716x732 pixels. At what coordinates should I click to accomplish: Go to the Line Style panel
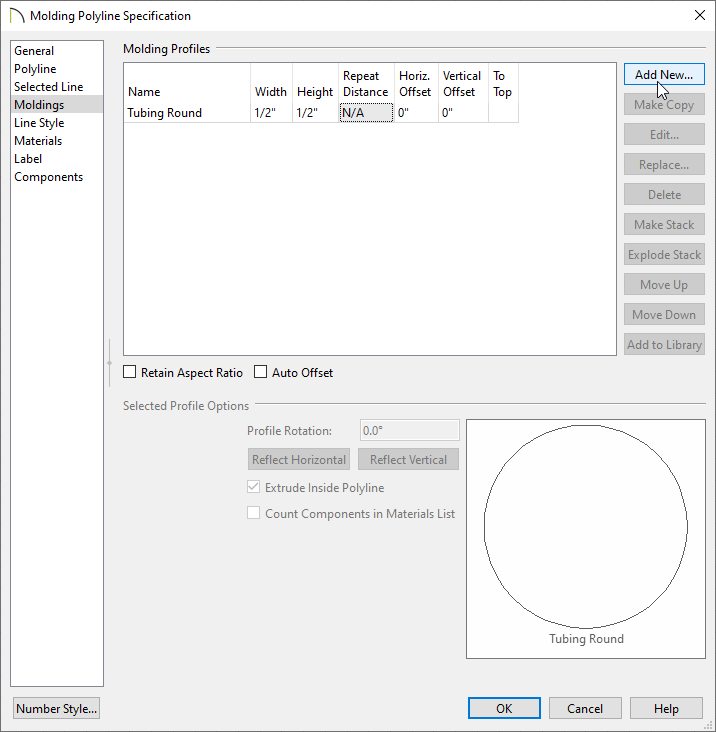(56, 123)
